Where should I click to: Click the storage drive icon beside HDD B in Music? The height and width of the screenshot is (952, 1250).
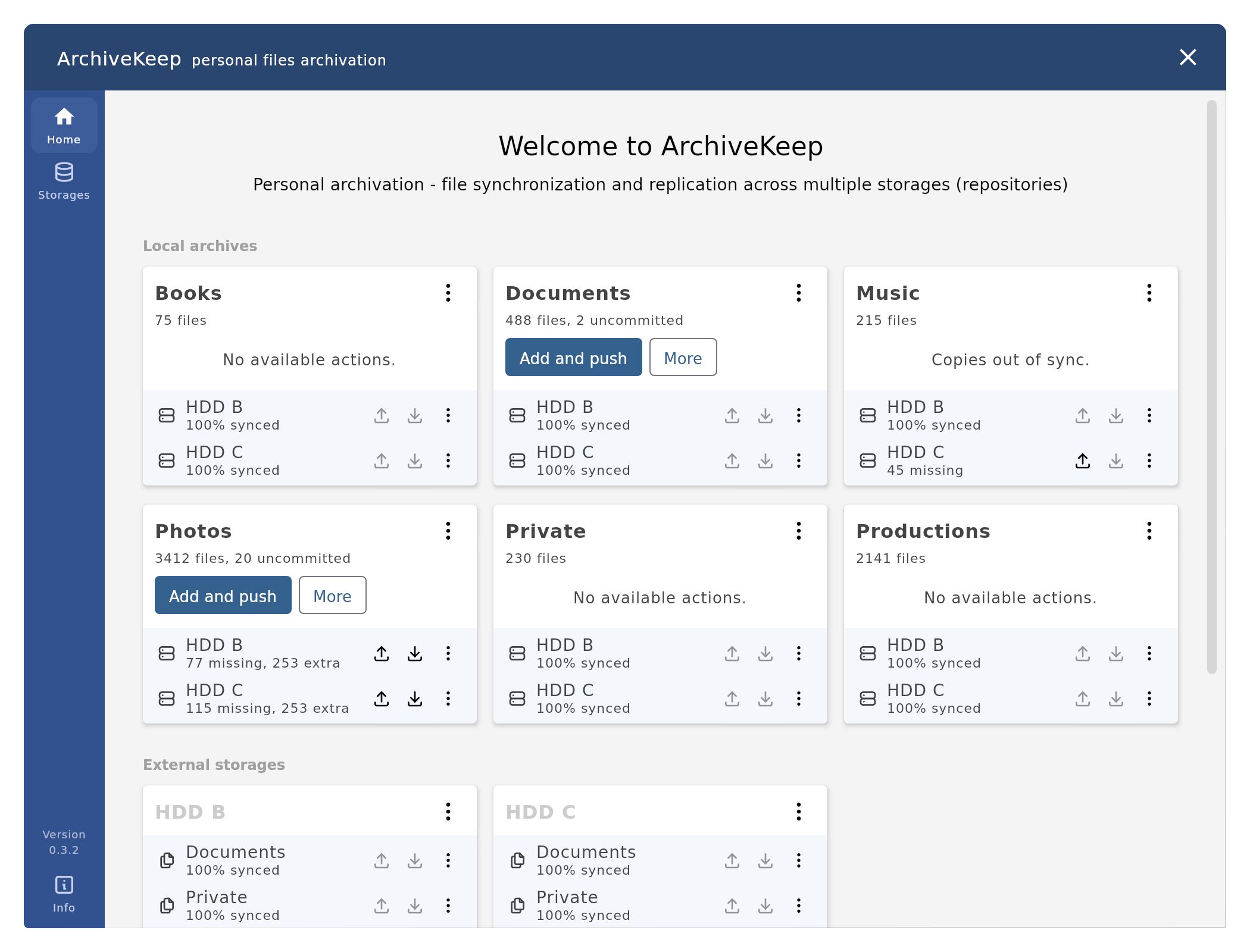click(868, 415)
